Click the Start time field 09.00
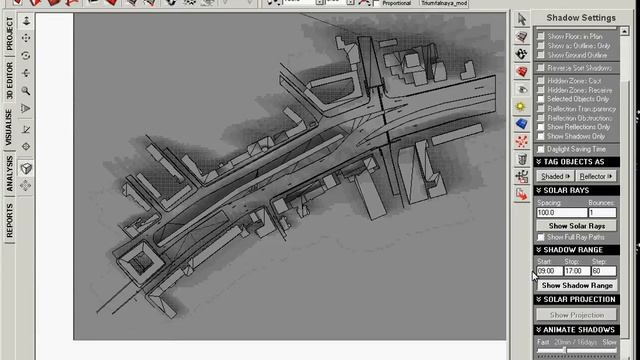Image resolution: width=640 pixels, height=360 pixels. pyautogui.click(x=549, y=271)
